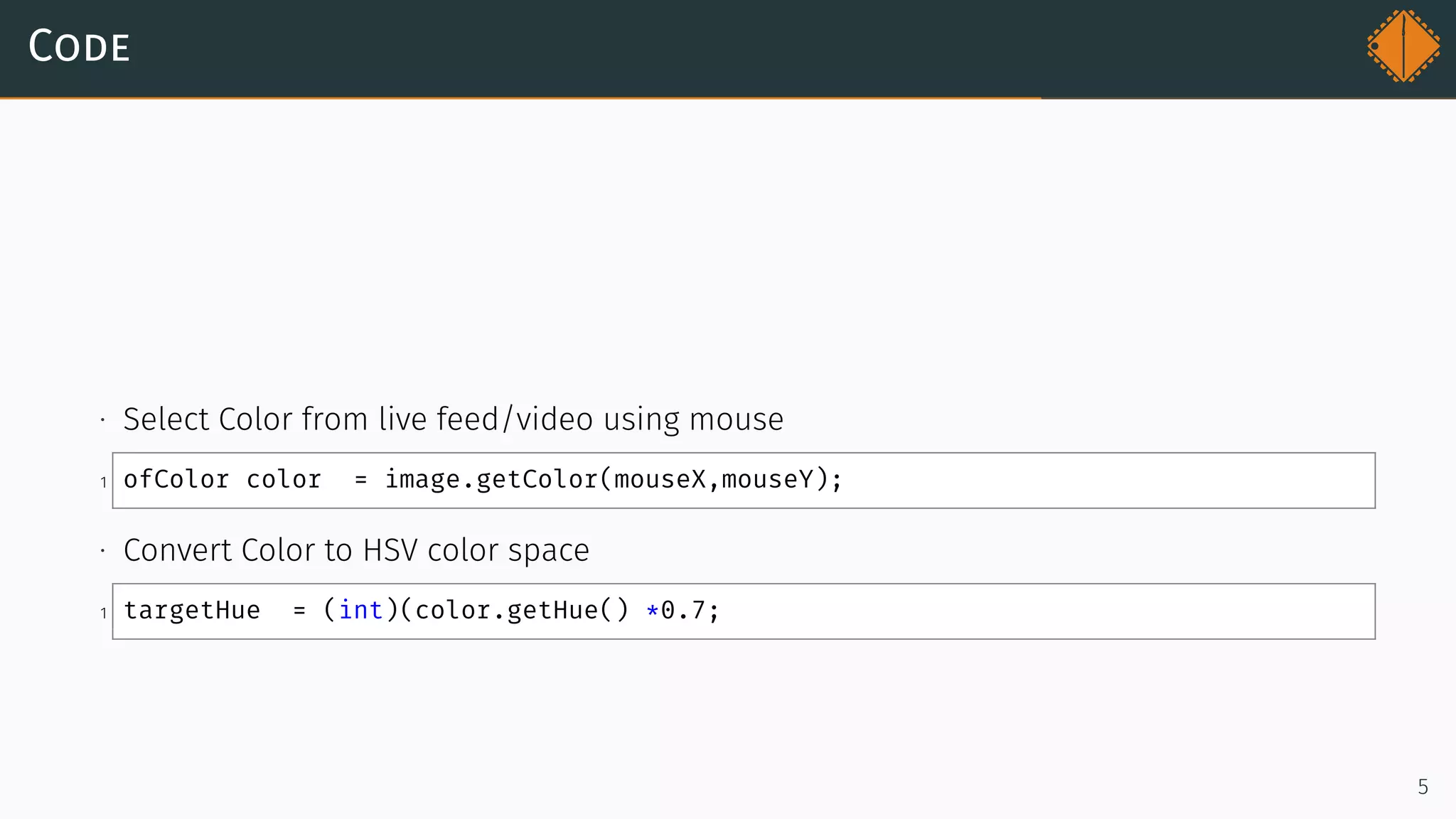This screenshot has height=819, width=1456.
Task: Click the blue "int" keyword
Action: point(360,610)
